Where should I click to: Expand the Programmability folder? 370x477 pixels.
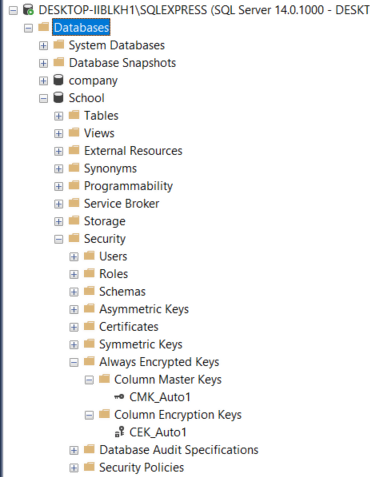coord(59,186)
